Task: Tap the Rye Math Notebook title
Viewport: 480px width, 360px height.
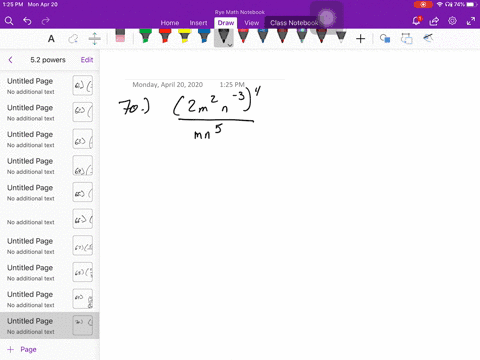Action: click(240, 12)
